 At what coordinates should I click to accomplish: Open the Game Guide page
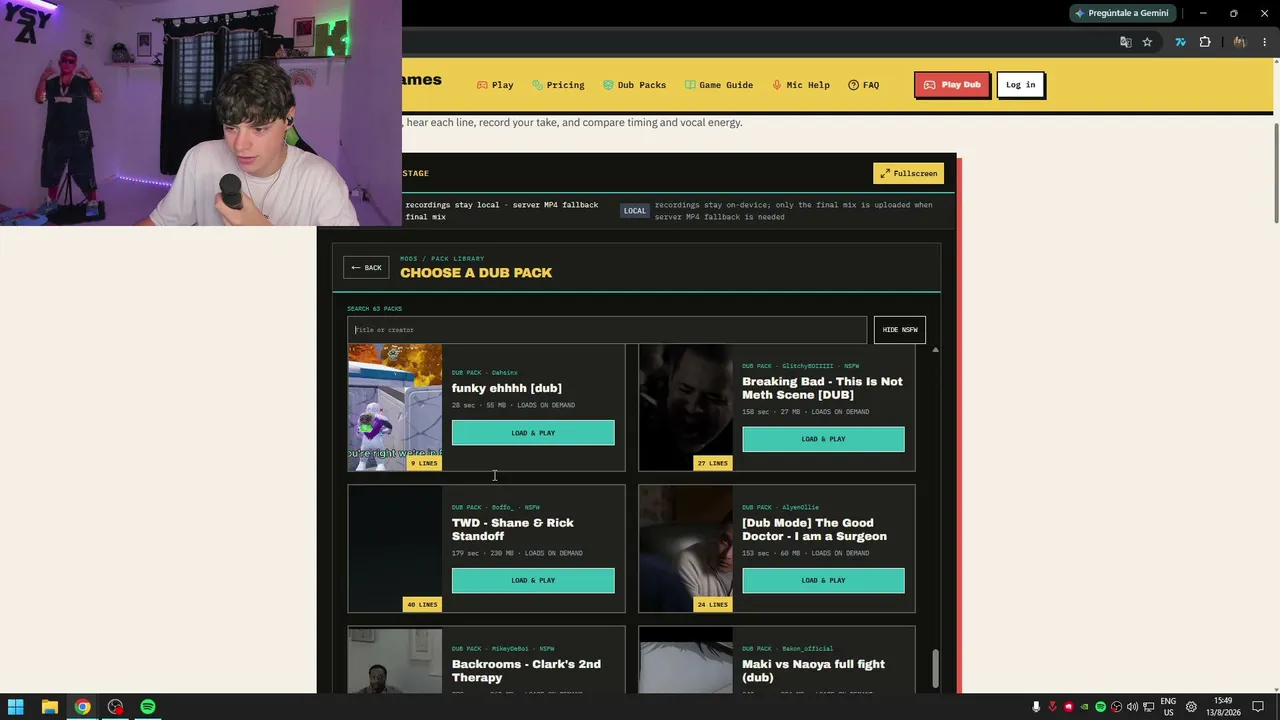coord(718,85)
